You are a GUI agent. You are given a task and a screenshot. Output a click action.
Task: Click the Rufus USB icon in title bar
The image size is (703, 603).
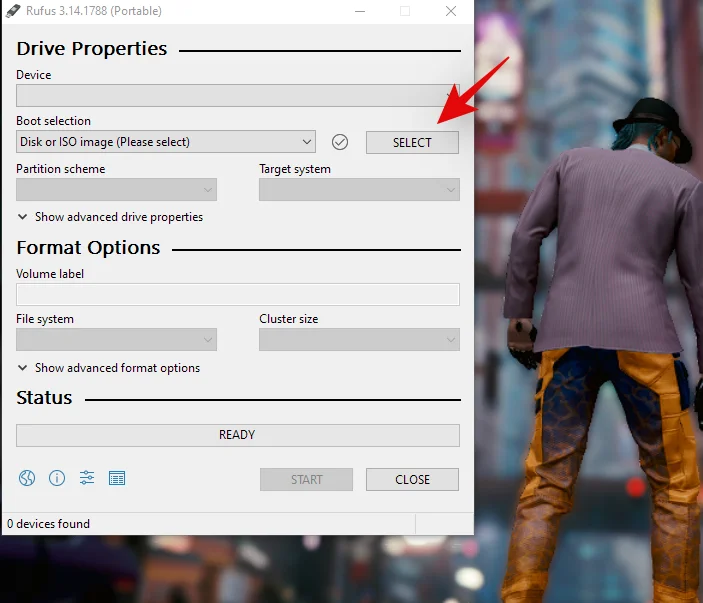[x=13, y=11]
